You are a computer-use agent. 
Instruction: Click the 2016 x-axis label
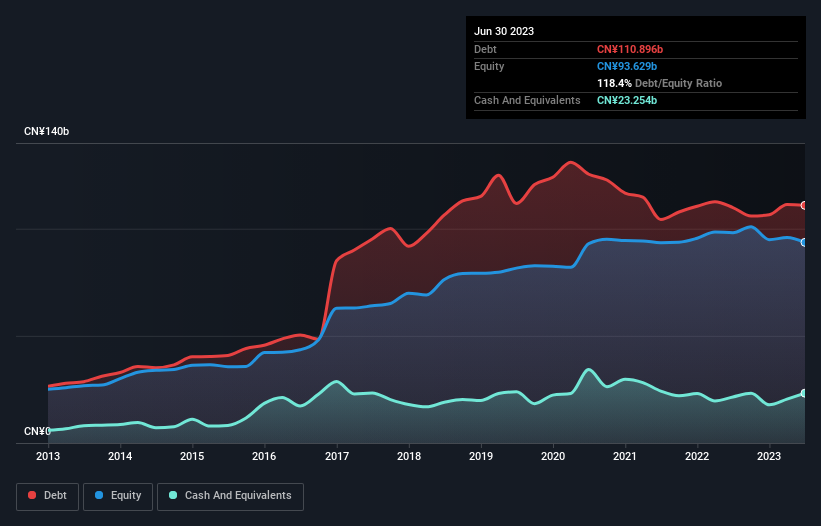tap(264, 456)
